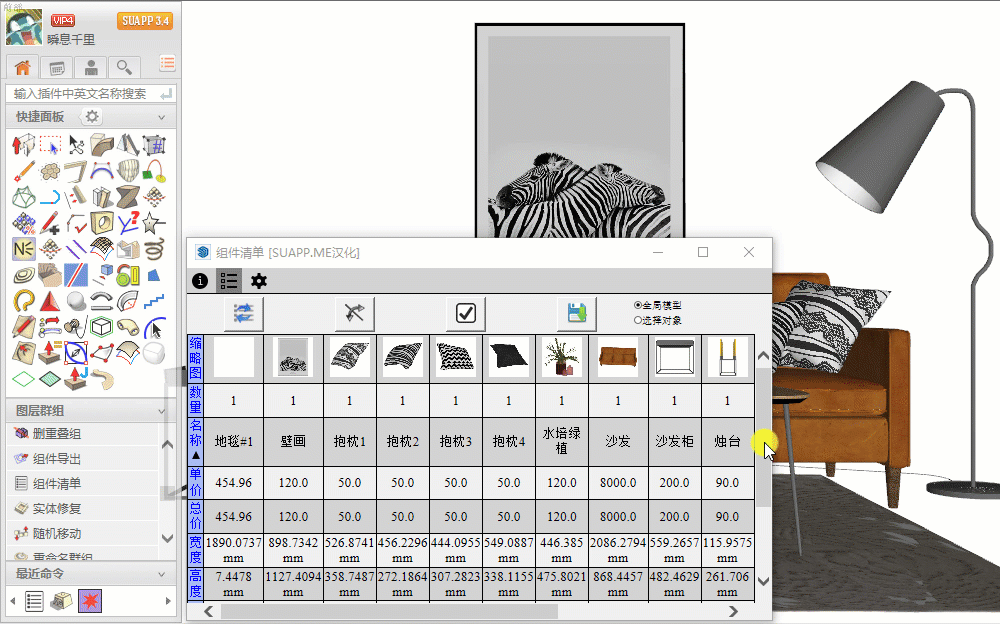Select the 选择对象 radio option
The height and width of the screenshot is (624, 1000).
658,320
